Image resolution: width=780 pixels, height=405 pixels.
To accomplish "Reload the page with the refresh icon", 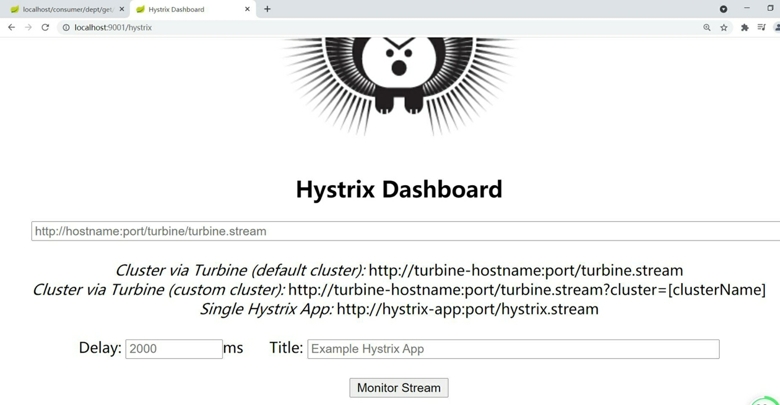I will pyautogui.click(x=45, y=27).
